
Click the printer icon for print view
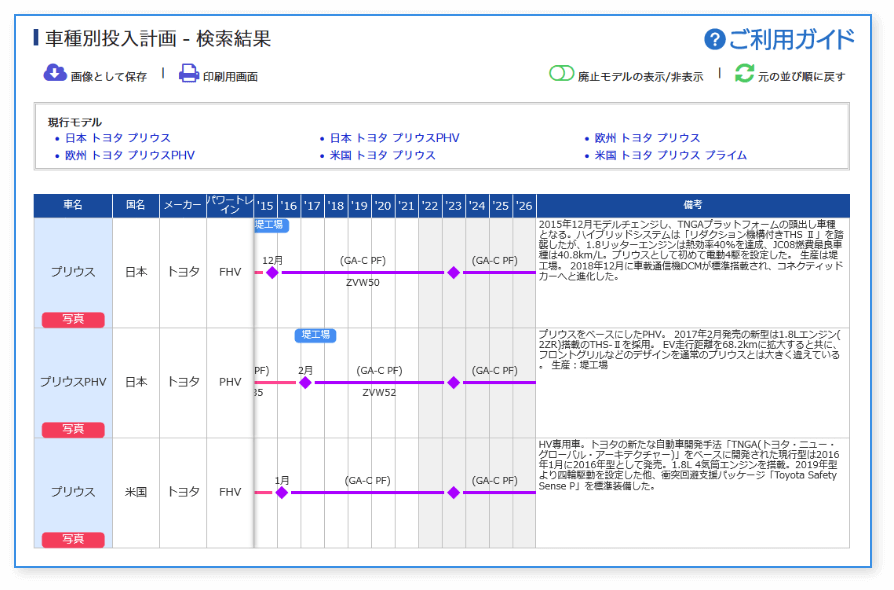point(189,74)
